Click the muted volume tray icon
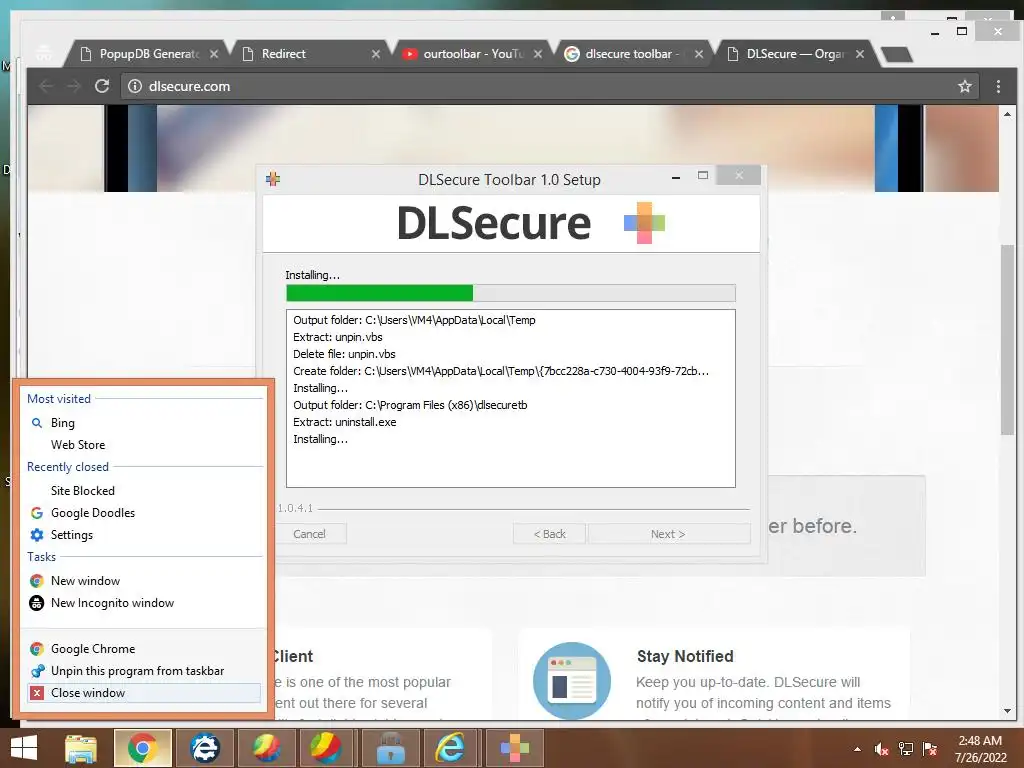Screen dimensions: 1024x768 [881, 749]
